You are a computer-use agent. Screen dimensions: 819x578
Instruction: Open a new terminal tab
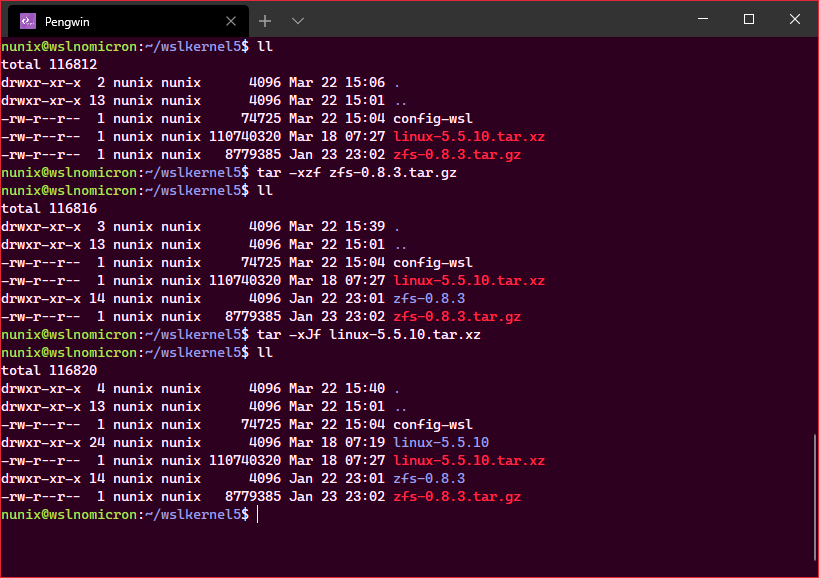[265, 21]
